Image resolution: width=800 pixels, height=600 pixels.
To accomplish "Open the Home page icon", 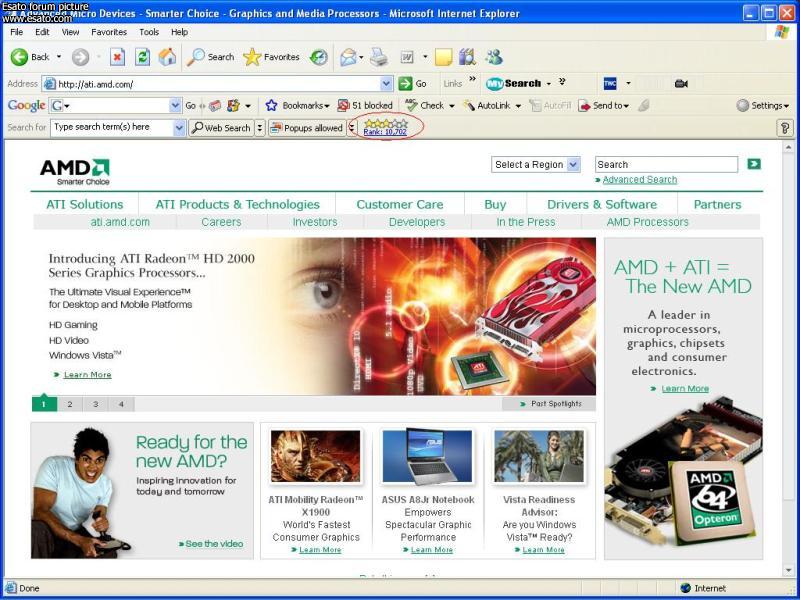I will pos(167,57).
